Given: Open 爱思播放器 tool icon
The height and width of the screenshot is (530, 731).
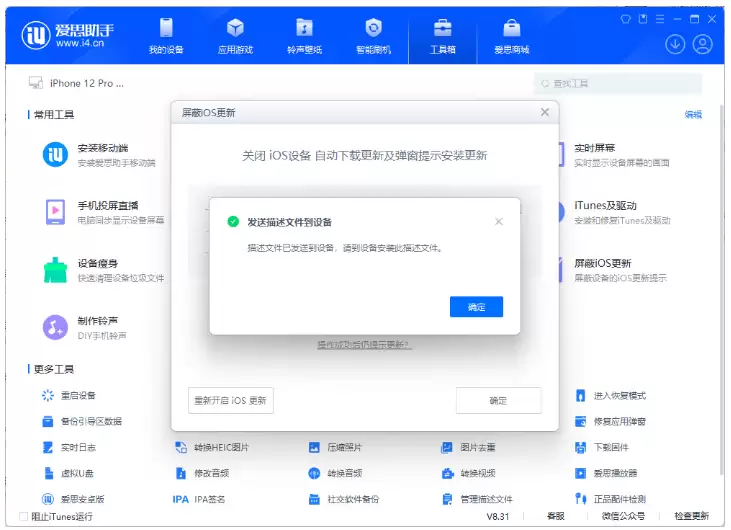Looking at the screenshot, I should tap(580, 473).
